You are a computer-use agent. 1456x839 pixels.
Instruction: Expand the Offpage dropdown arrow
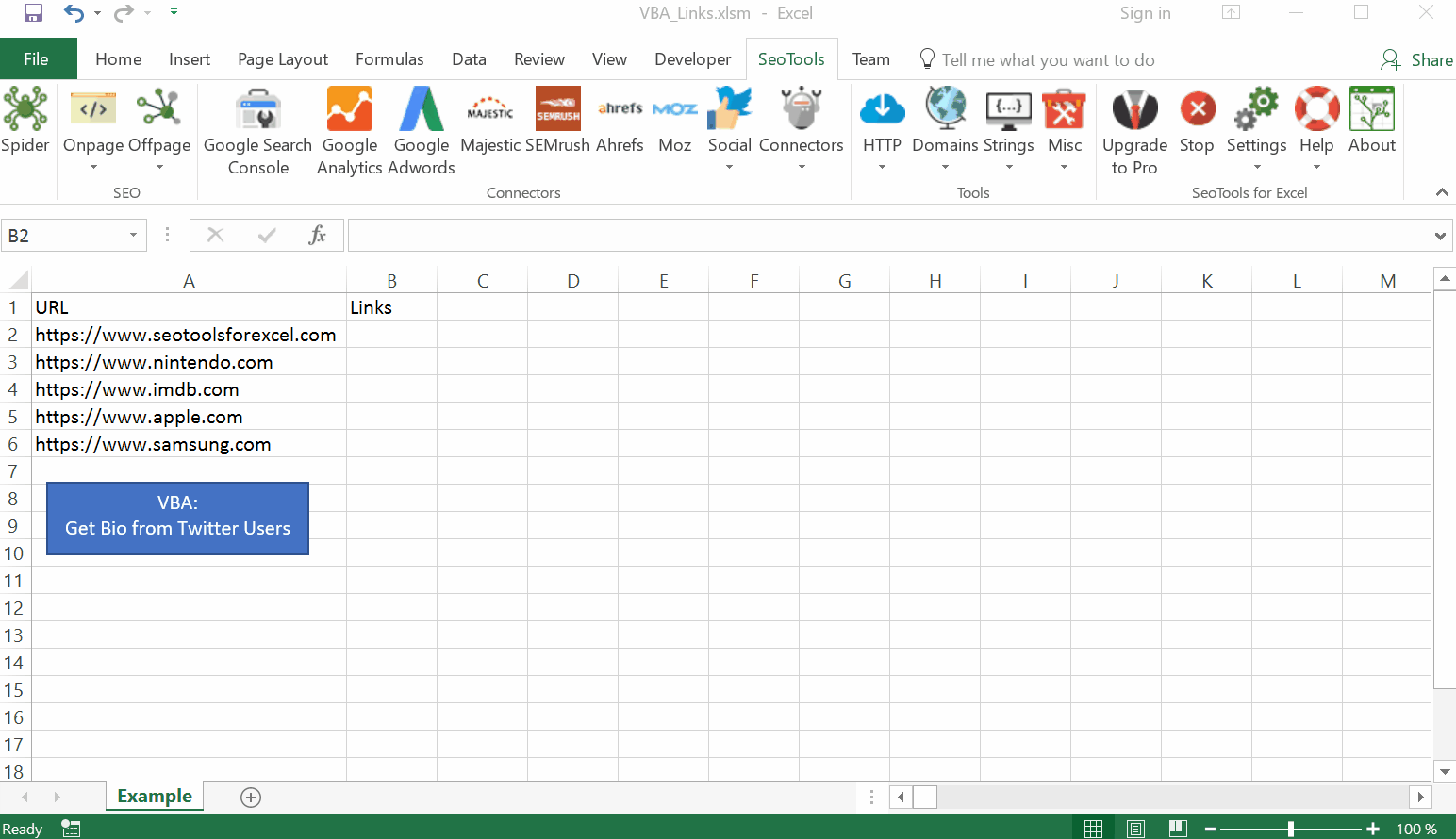[x=159, y=167]
